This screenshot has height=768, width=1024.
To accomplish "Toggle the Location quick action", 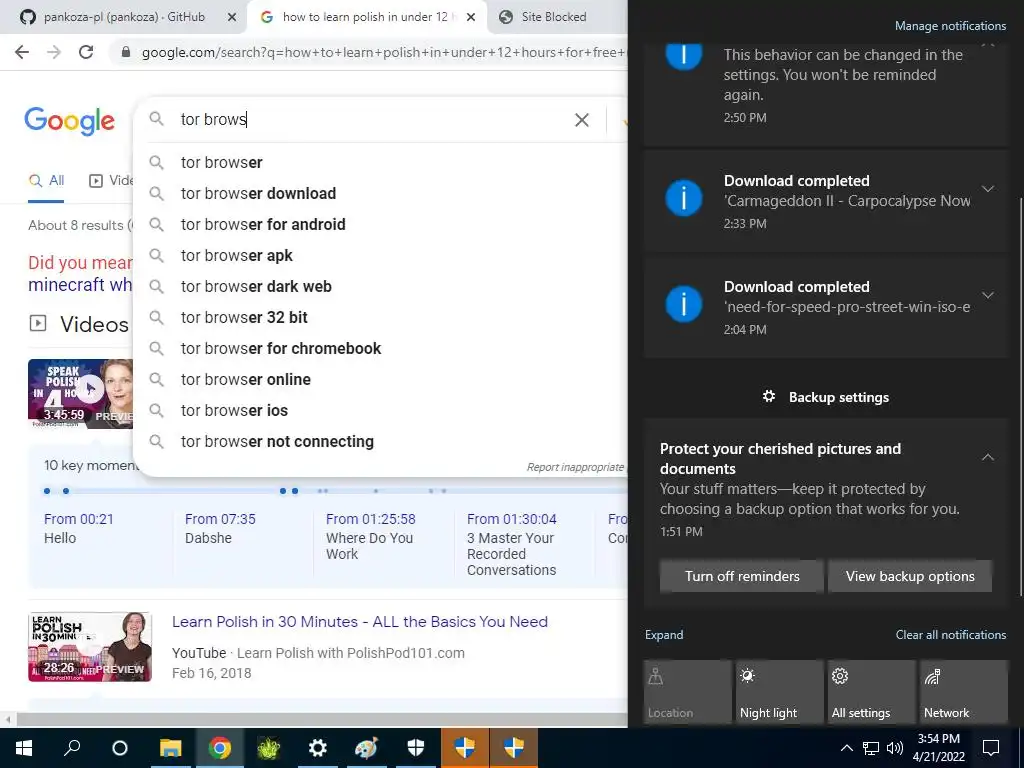I will point(688,692).
